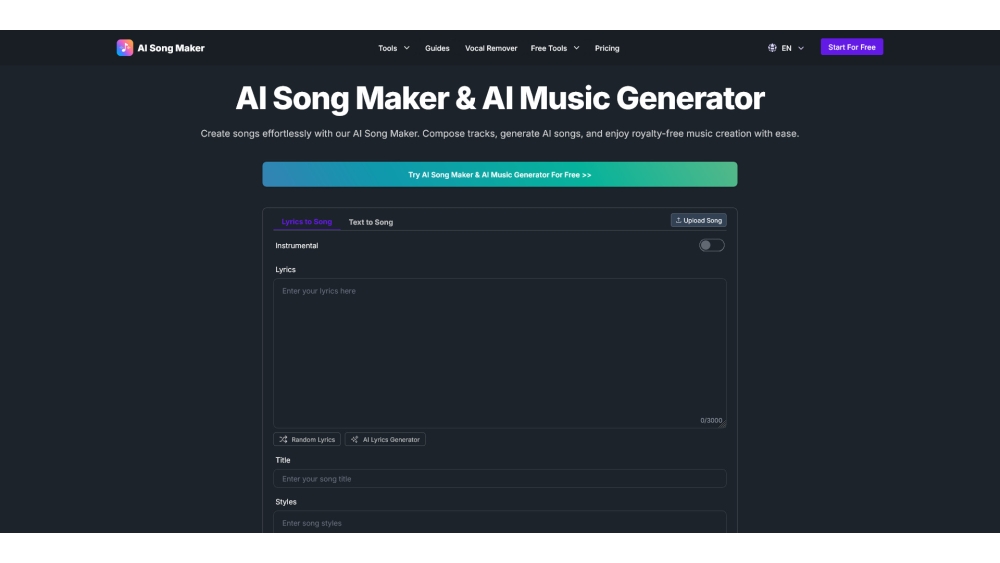Click the Start For Free button
Viewport: 1000px width, 563px height.
point(851,47)
